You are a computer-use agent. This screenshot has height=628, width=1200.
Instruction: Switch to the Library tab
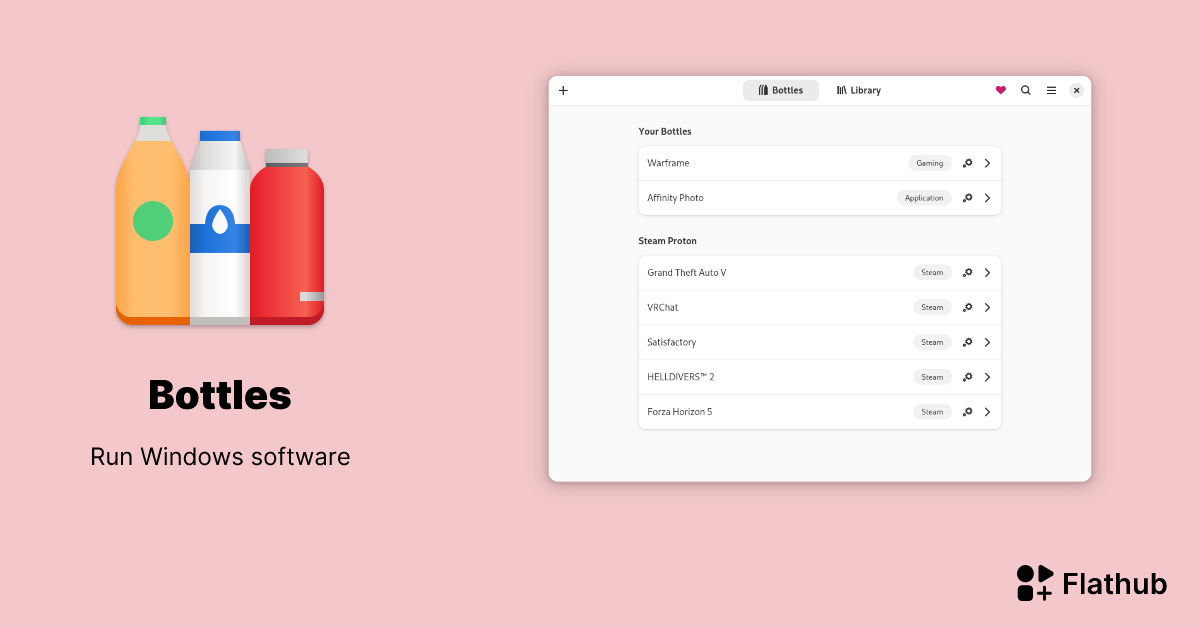[x=858, y=90]
